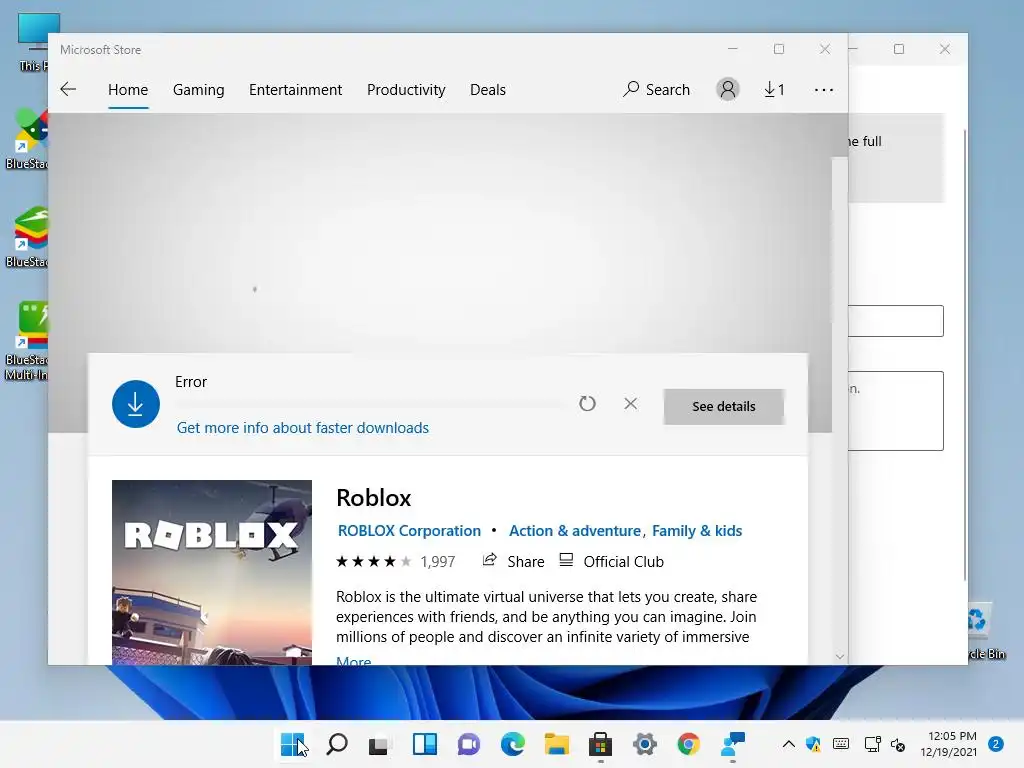Click the upper text field in background window
Image resolution: width=1024 pixels, height=768 pixels.
coord(895,321)
